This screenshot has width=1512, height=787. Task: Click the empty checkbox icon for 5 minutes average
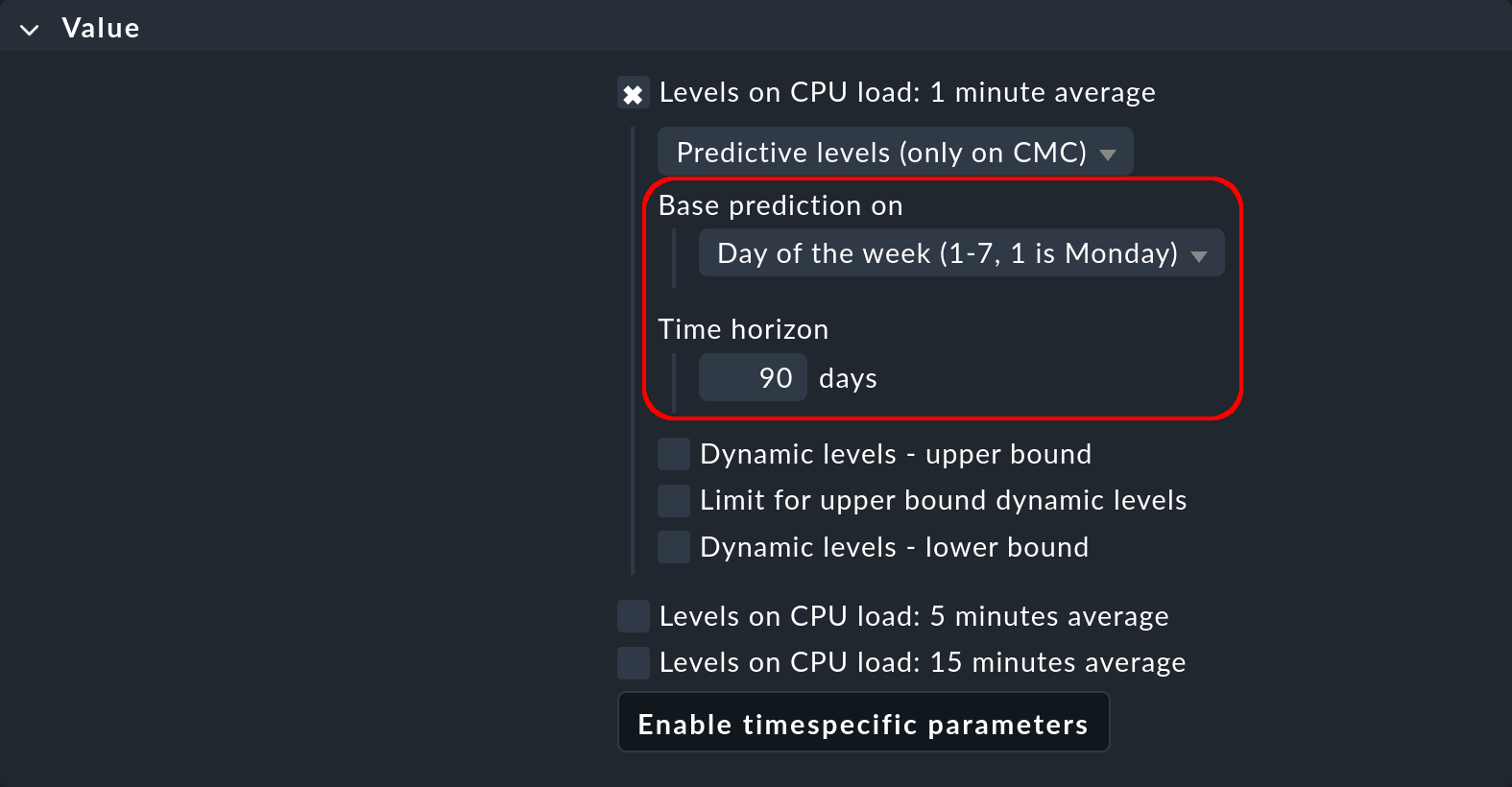click(x=633, y=615)
